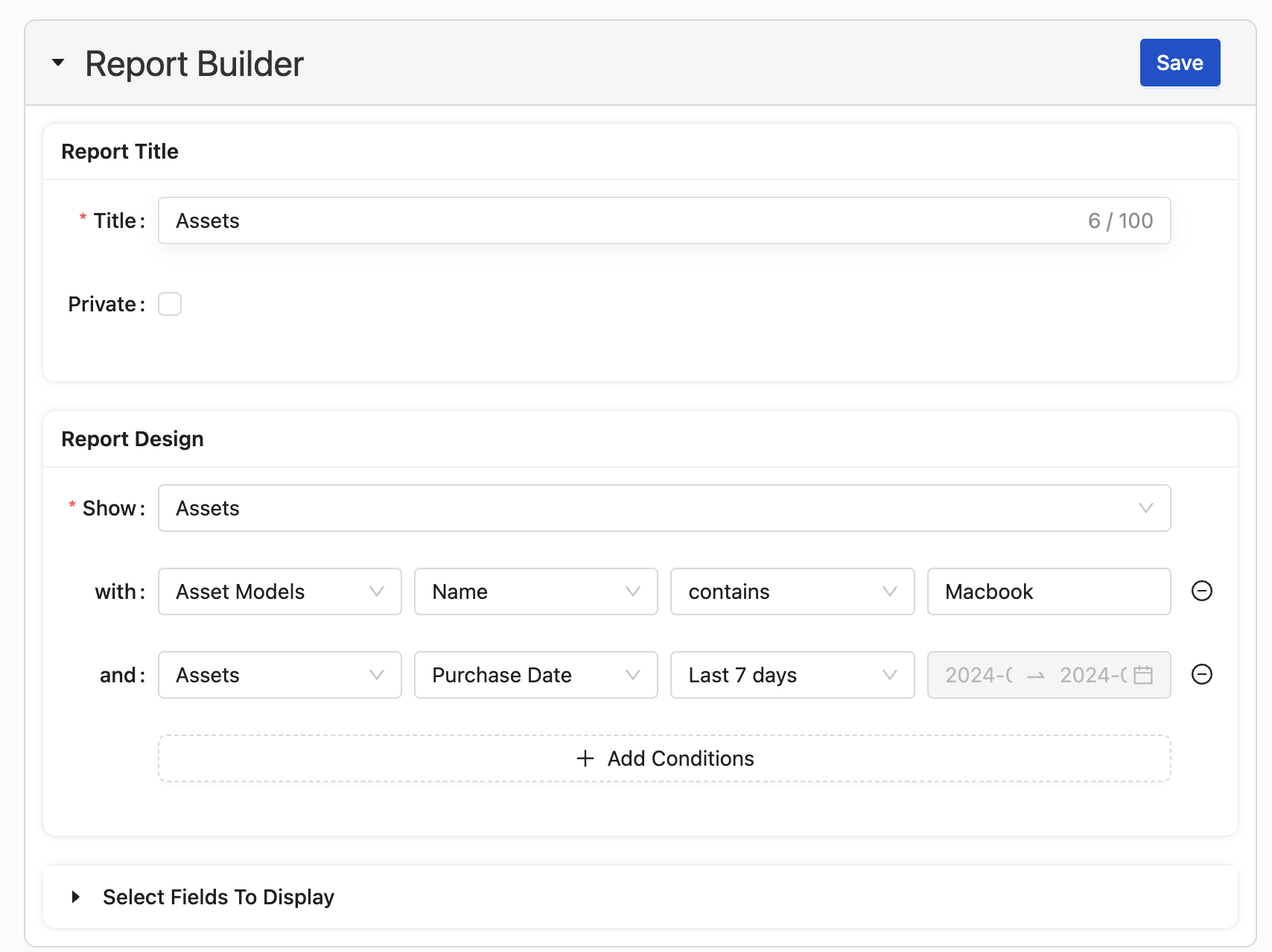Image resolution: width=1272 pixels, height=952 pixels.
Task: Open the Asset Models dropdown
Action: 279,591
